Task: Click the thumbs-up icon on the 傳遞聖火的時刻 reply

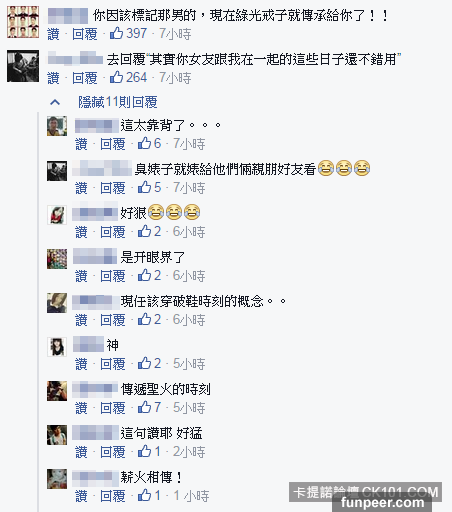Action: pos(145,407)
